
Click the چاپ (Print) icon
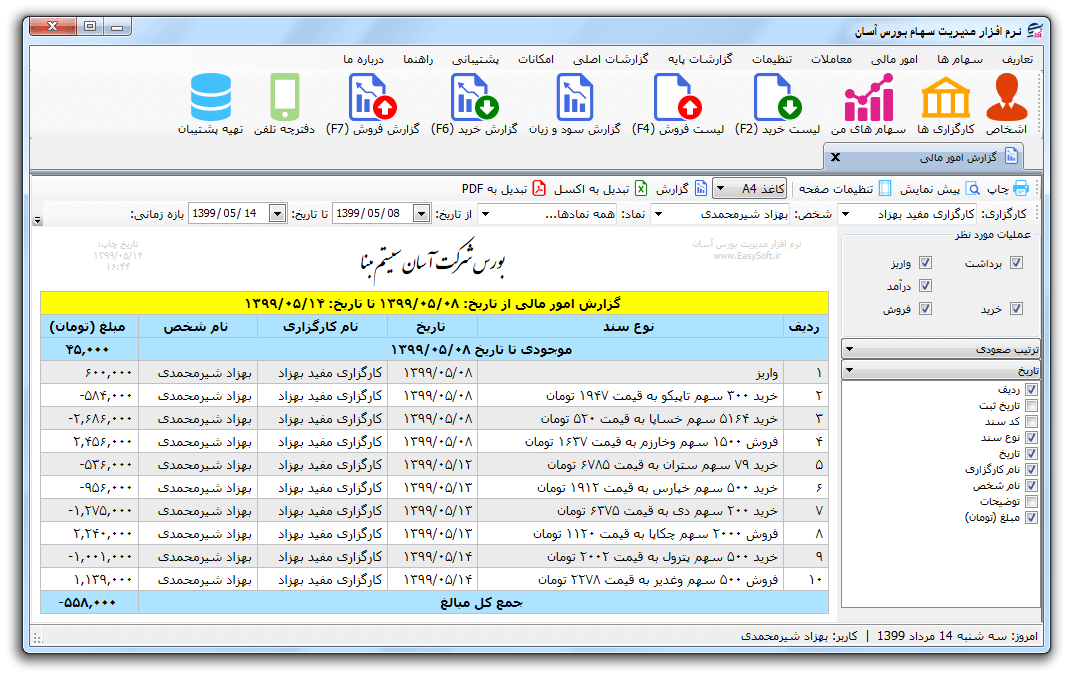[x=1021, y=188]
